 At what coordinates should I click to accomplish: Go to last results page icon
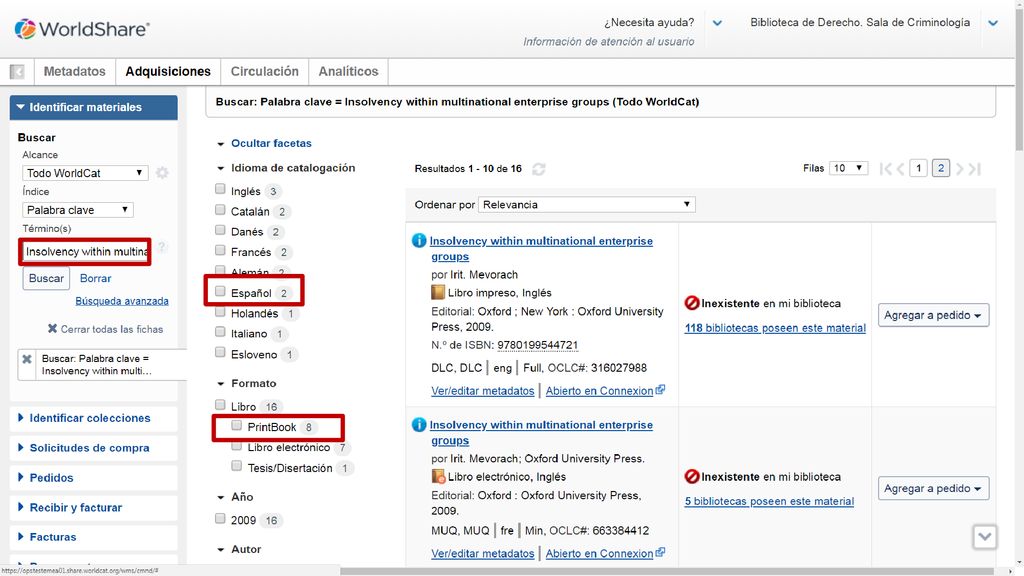tap(975, 169)
